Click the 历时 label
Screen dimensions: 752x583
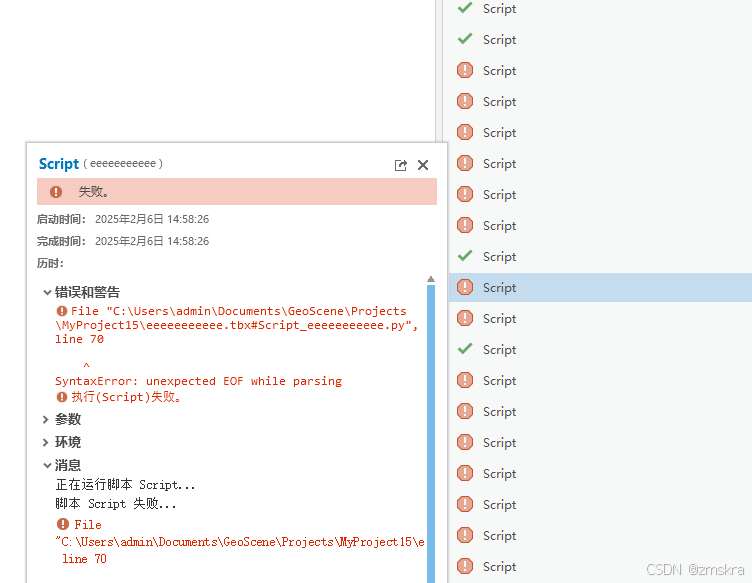(x=50, y=263)
